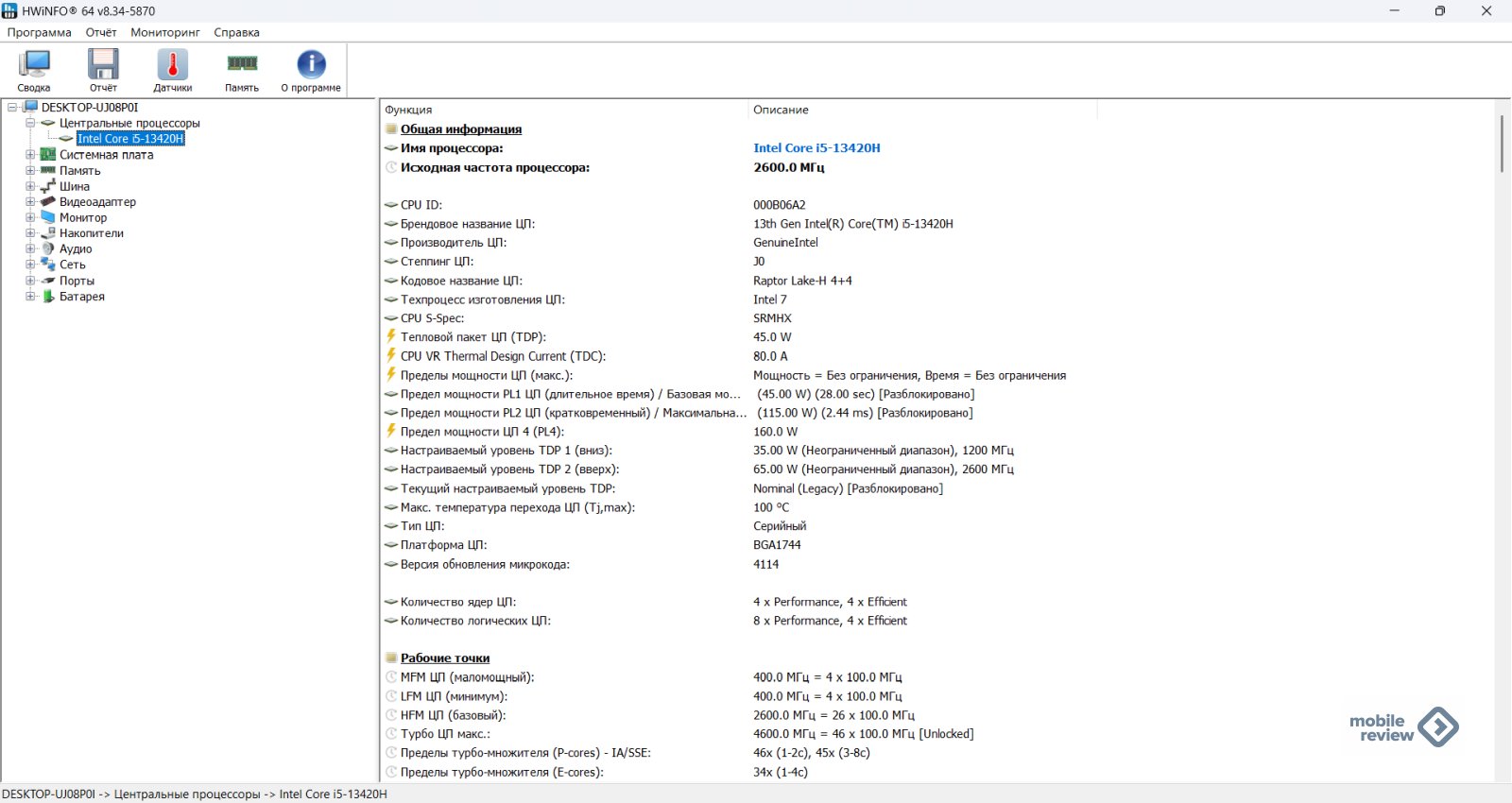
Task: Open the О программе info icon
Action: [x=311, y=65]
